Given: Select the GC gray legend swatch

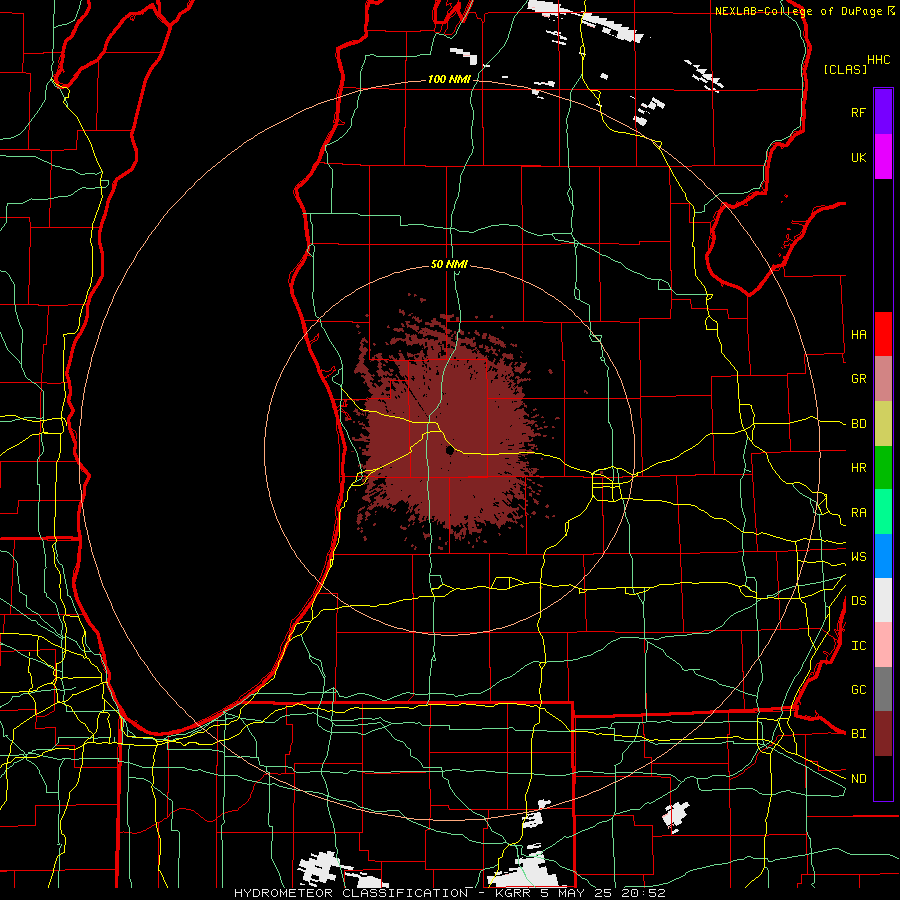Looking at the screenshot, I should click(x=883, y=689).
